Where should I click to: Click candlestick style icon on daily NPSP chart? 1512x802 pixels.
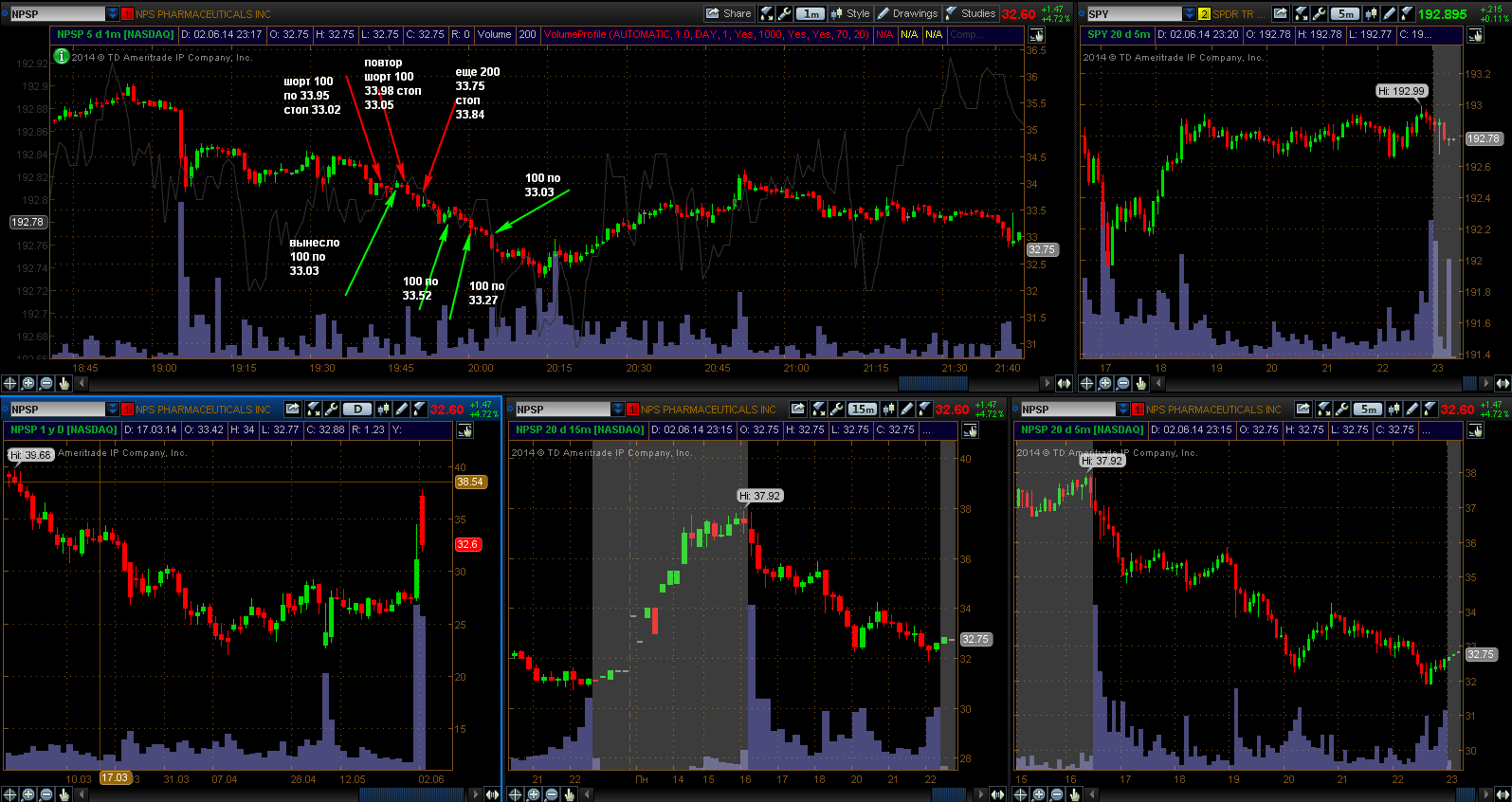coord(384,409)
